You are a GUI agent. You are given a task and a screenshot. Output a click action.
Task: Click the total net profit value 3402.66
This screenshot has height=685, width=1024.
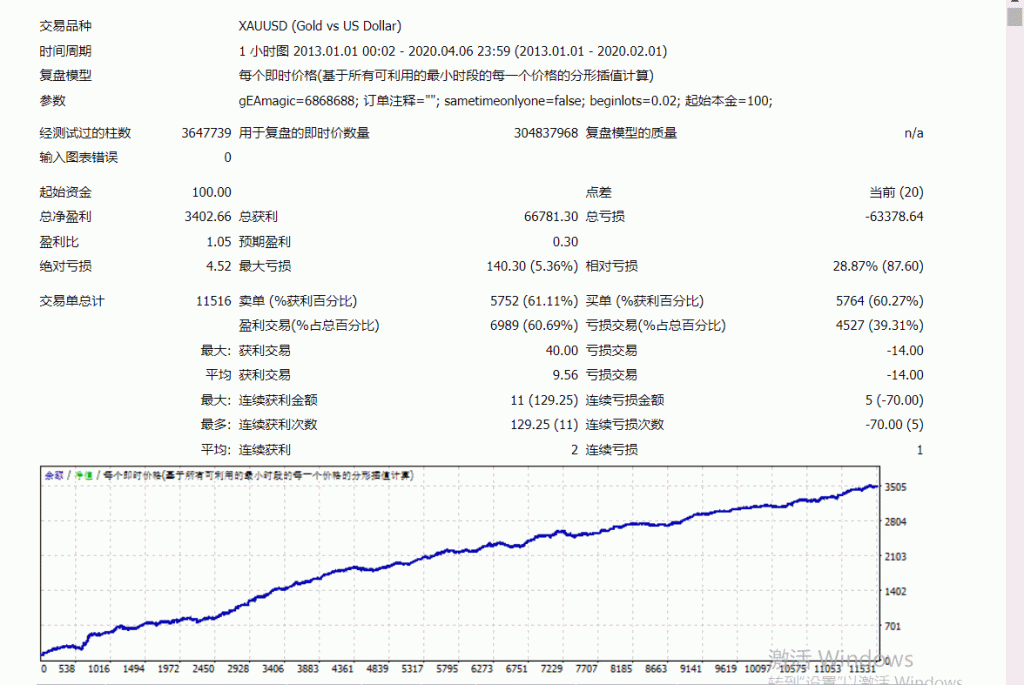(208, 216)
